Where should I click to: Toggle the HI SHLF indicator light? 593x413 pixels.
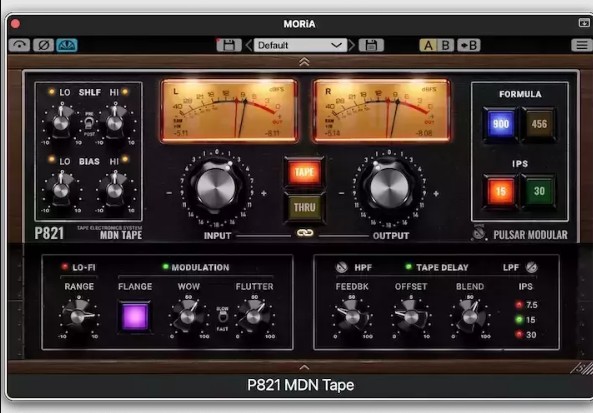[x=125, y=92]
